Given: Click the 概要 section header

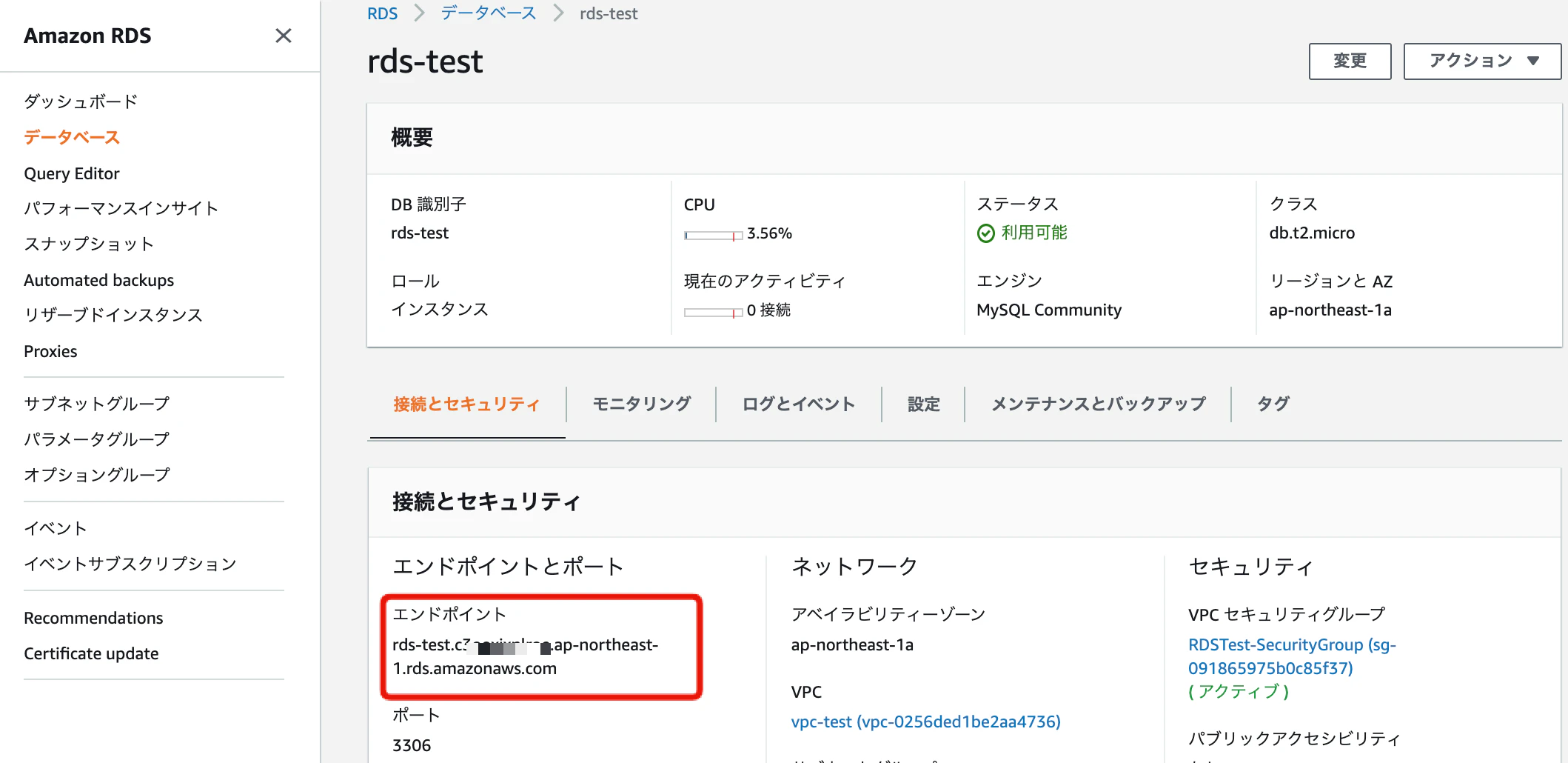Looking at the screenshot, I should point(412,137).
